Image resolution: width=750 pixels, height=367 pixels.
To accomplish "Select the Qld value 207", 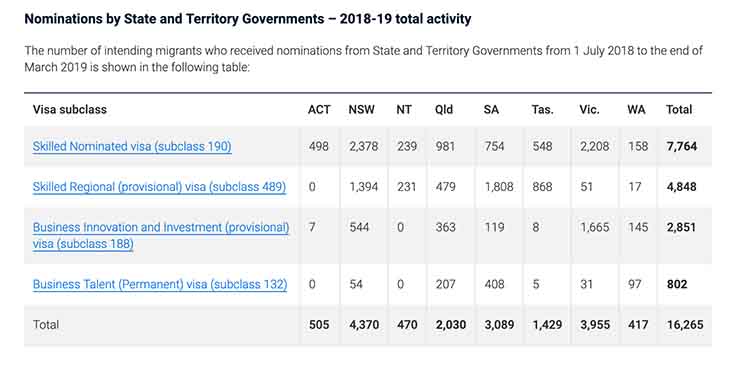I will tap(445, 284).
